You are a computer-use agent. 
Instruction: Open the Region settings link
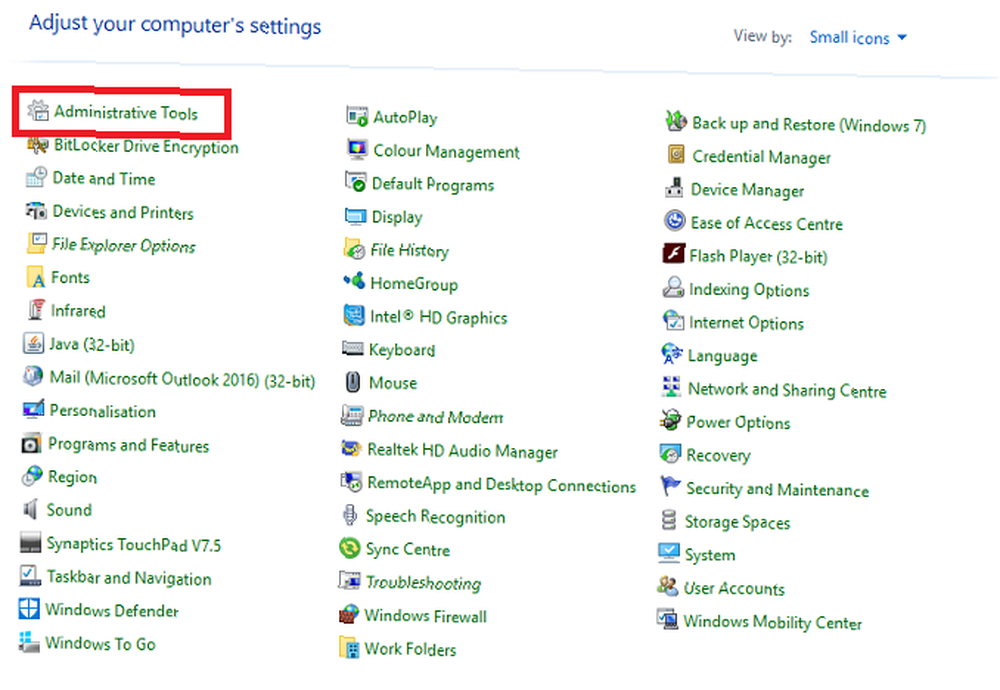pyautogui.click(x=73, y=477)
